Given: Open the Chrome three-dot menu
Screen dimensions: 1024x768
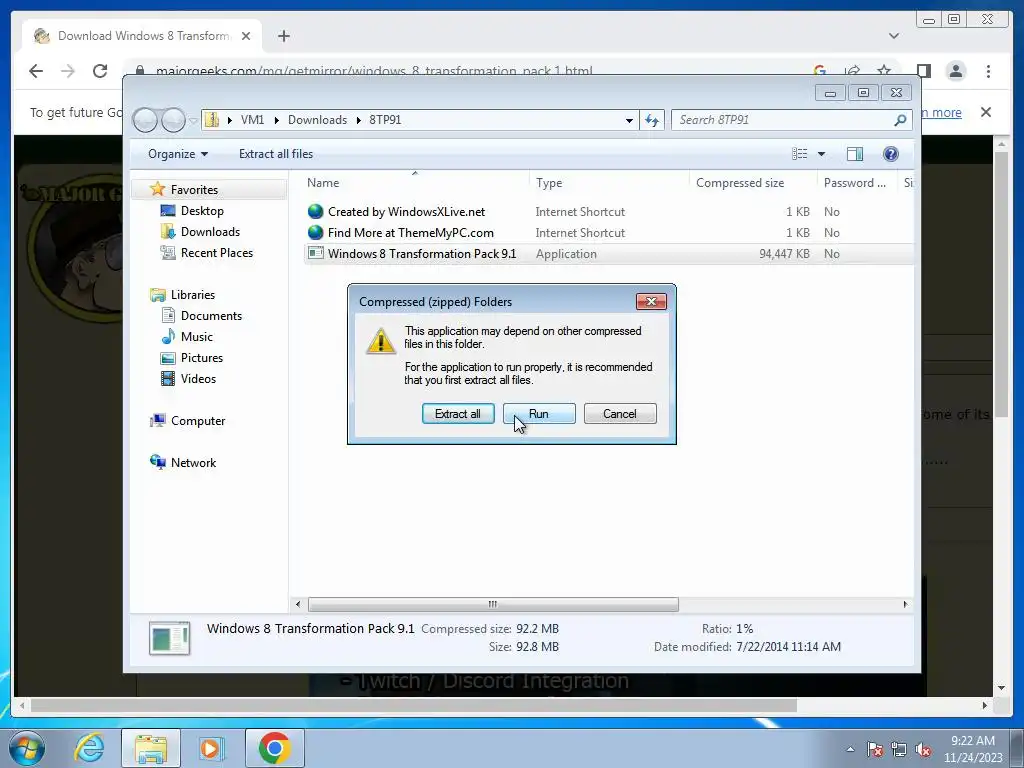Looking at the screenshot, I should coord(989,71).
